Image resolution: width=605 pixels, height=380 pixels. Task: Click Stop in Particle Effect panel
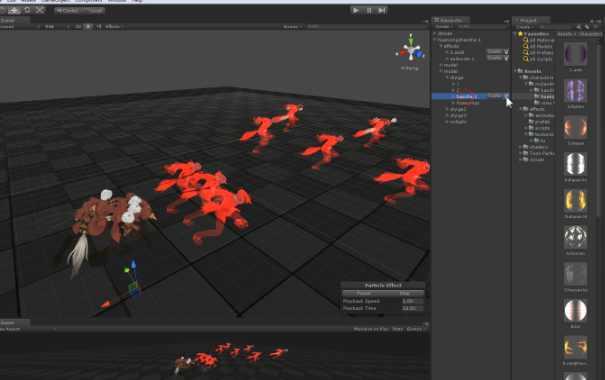coord(404,293)
